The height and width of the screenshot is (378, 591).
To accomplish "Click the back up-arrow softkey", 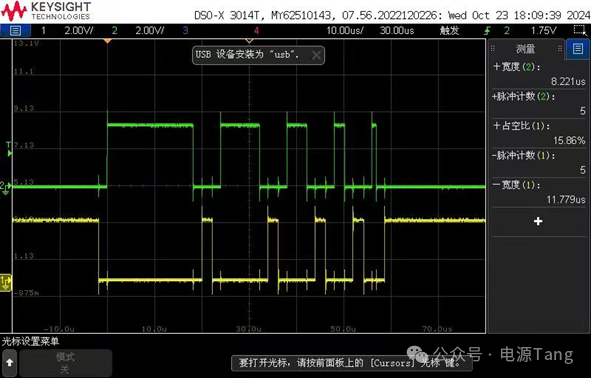I will coord(9,363).
